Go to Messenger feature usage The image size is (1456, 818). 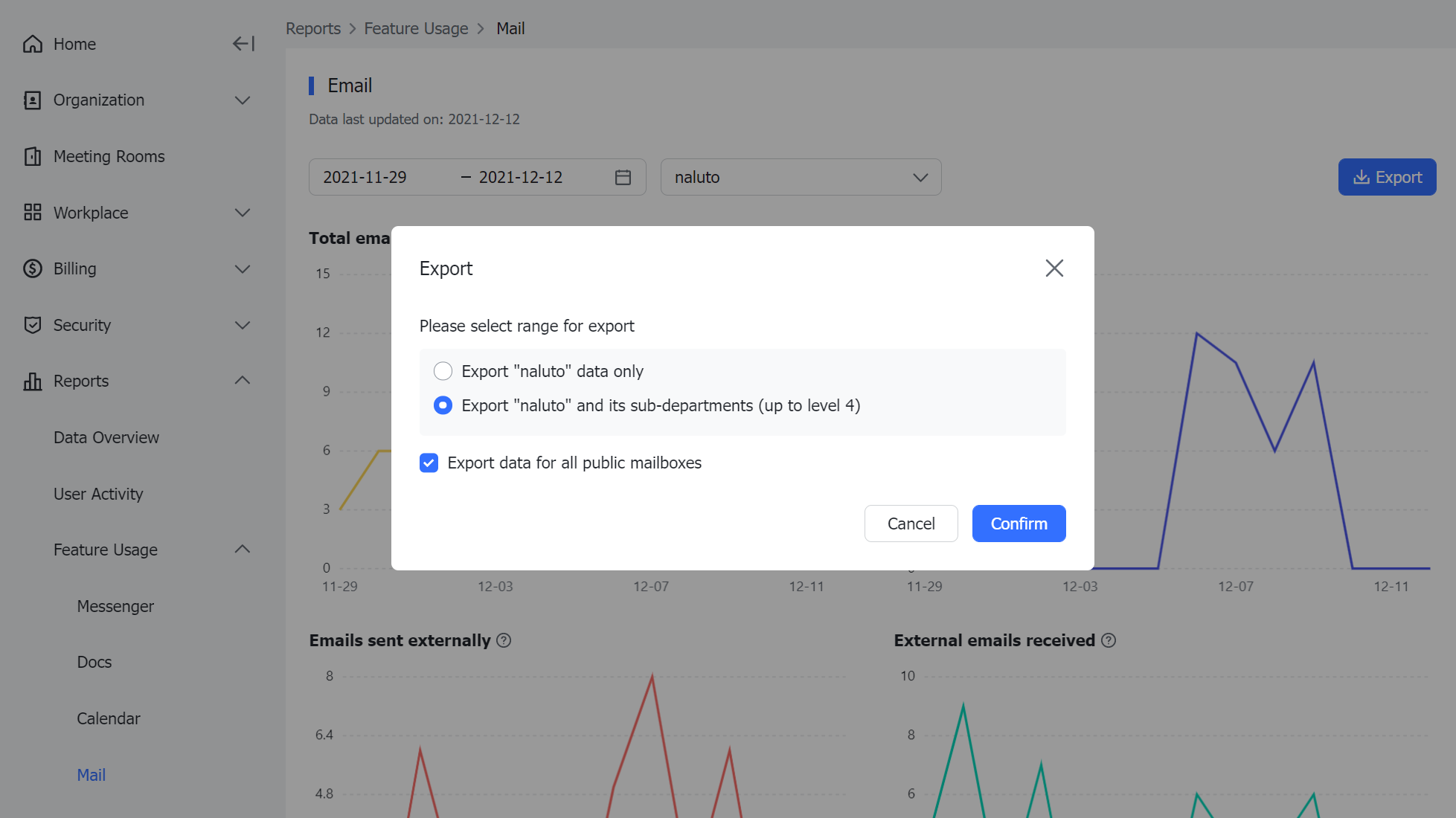pos(115,606)
